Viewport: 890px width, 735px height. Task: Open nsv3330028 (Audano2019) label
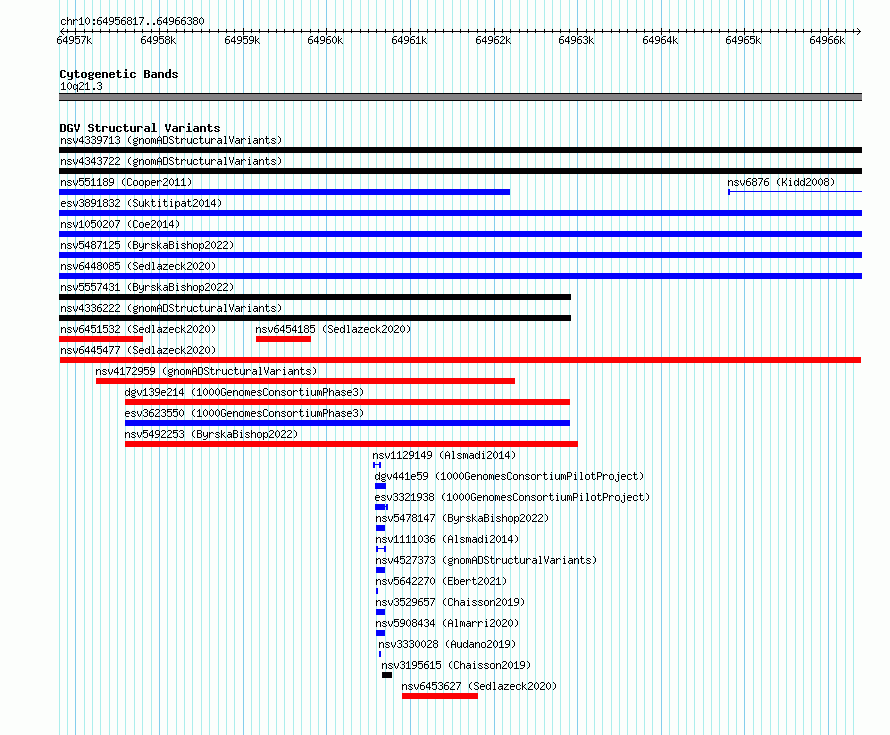click(x=447, y=644)
